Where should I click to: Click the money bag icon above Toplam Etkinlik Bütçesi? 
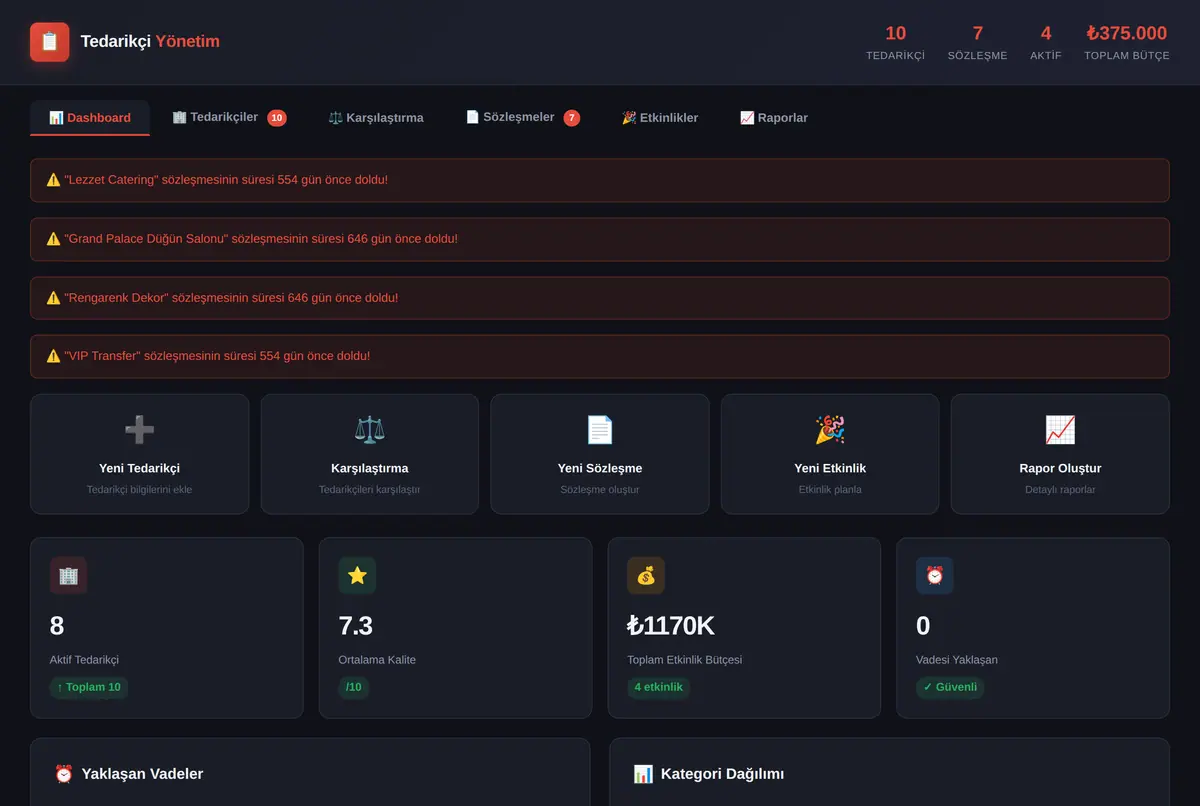point(646,576)
